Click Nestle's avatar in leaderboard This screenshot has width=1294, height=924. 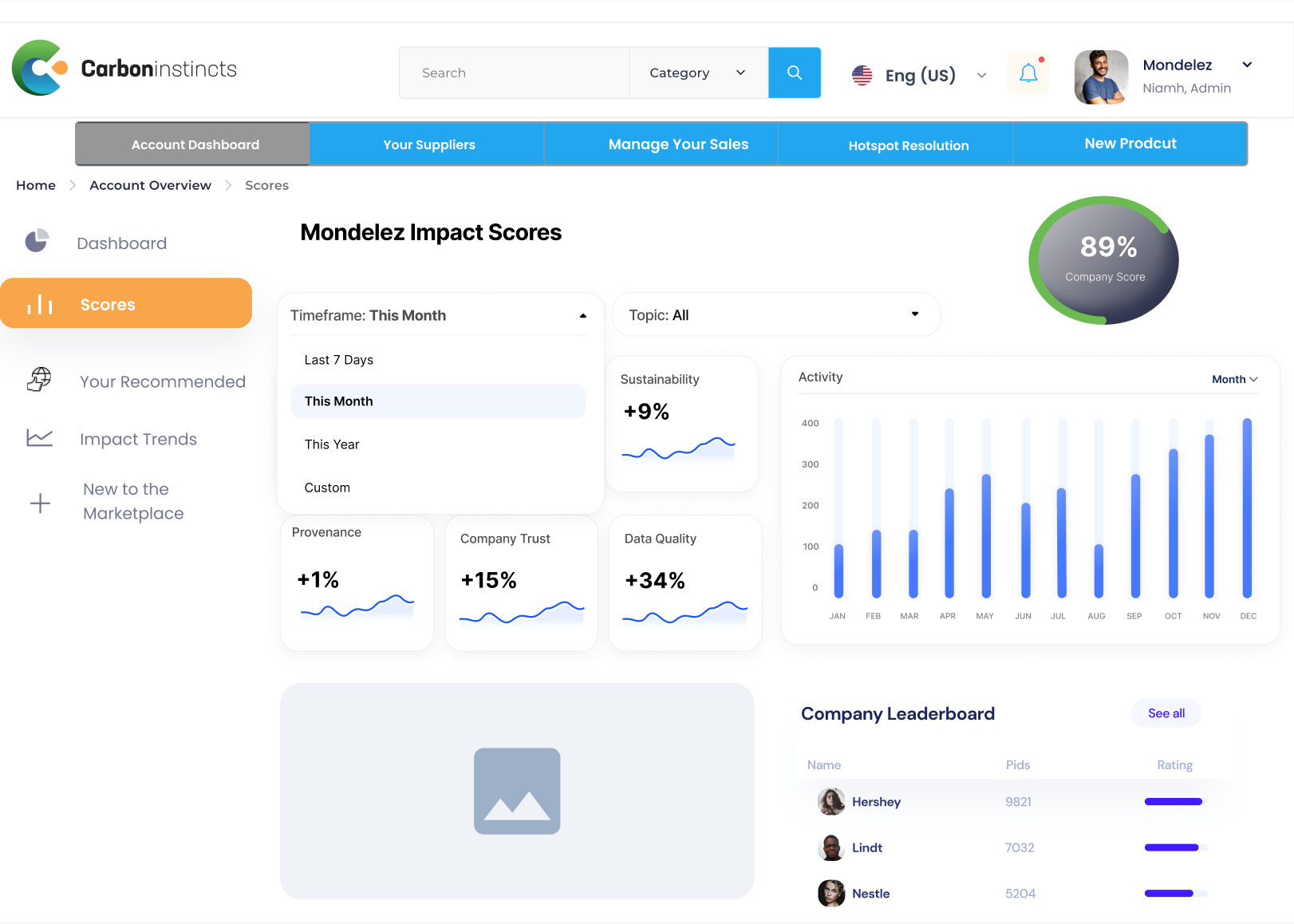pyautogui.click(x=831, y=893)
